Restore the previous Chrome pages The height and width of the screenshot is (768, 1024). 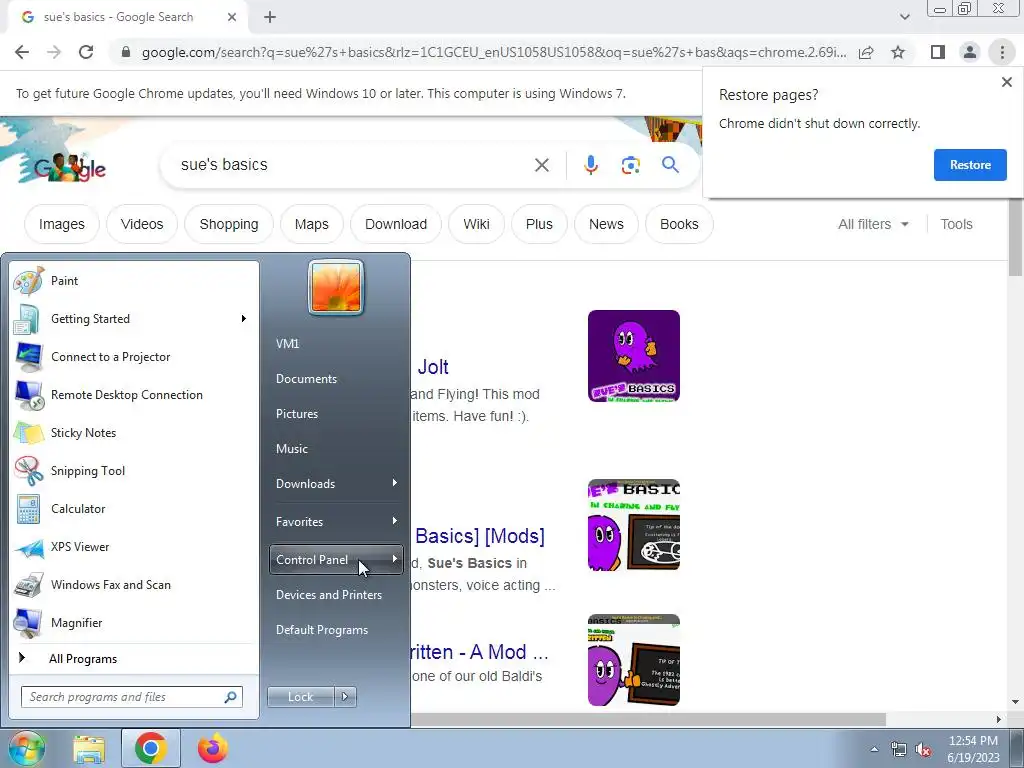[x=970, y=165]
